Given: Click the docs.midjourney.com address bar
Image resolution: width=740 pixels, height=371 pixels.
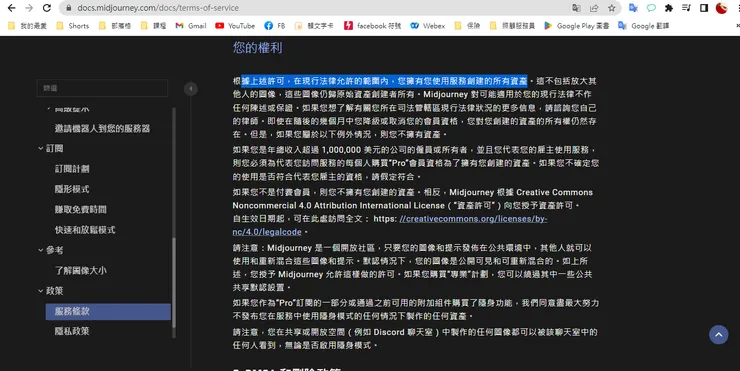Looking at the screenshot, I should click(x=340, y=8).
